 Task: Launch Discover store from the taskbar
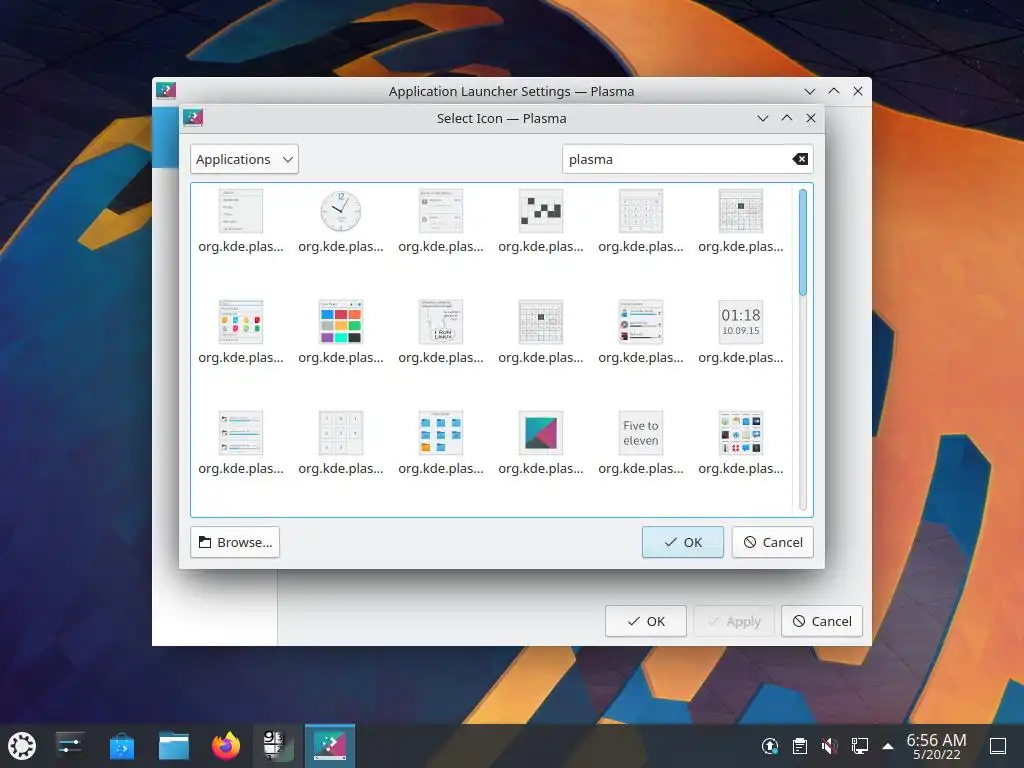click(x=121, y=746)
